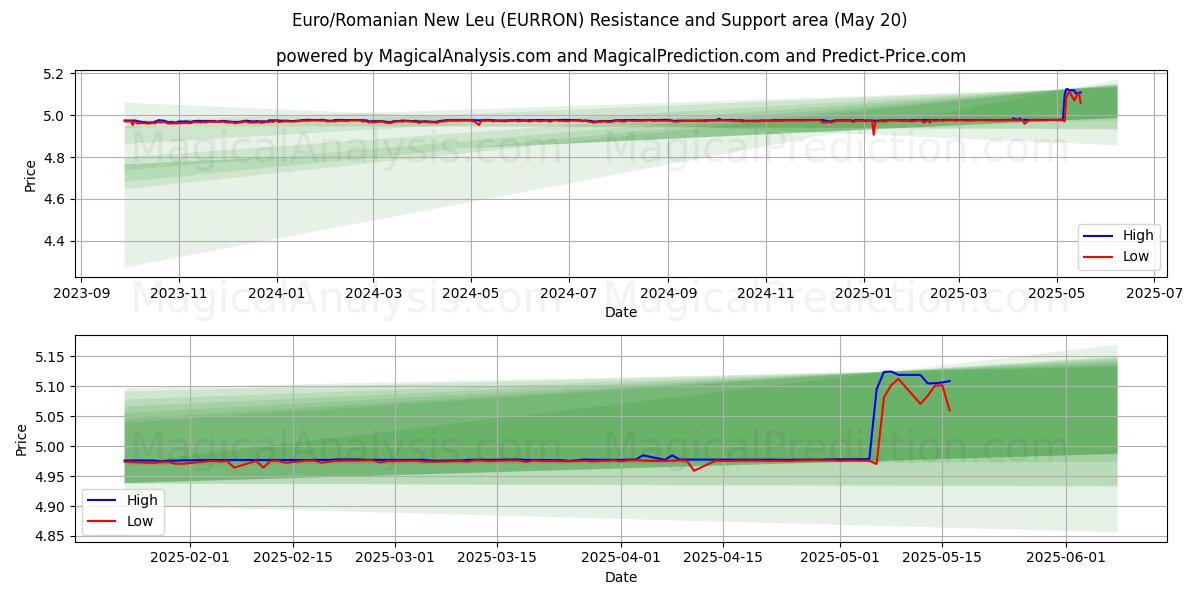
Task: Click the 2023-09 x-axis tick label
Action: click(81, 294)
